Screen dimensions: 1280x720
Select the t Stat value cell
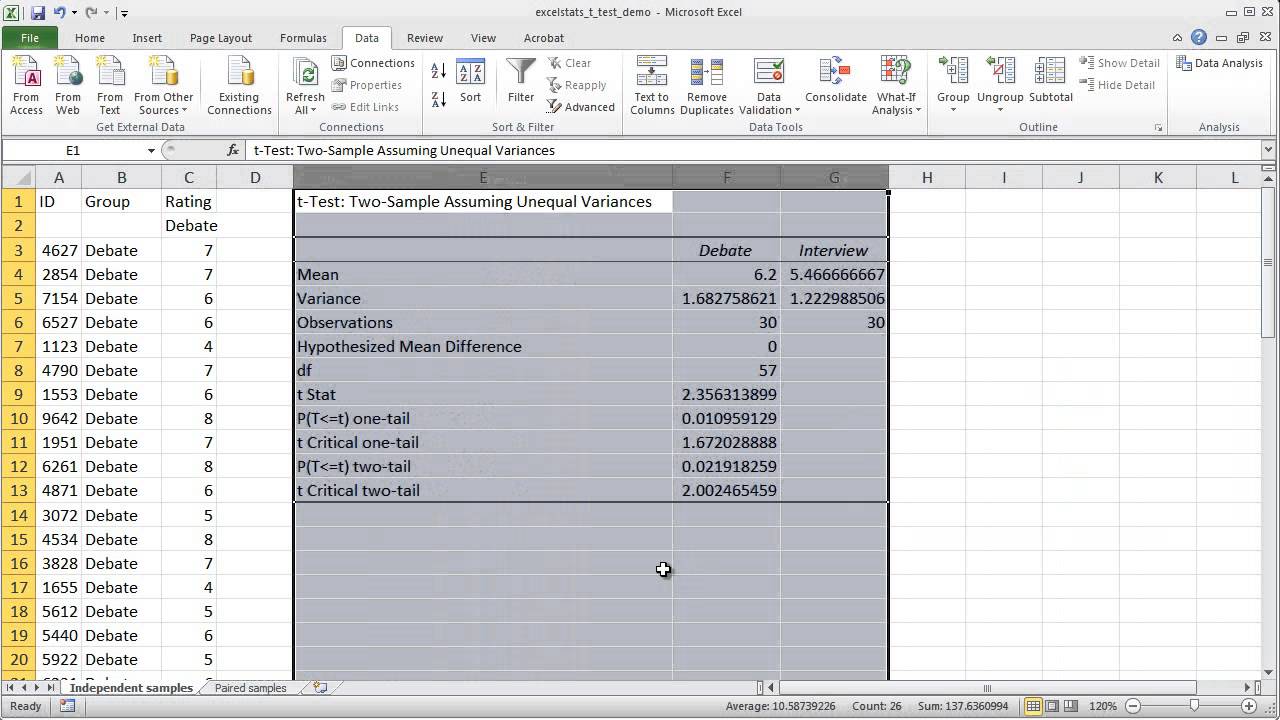coord(726,394)
